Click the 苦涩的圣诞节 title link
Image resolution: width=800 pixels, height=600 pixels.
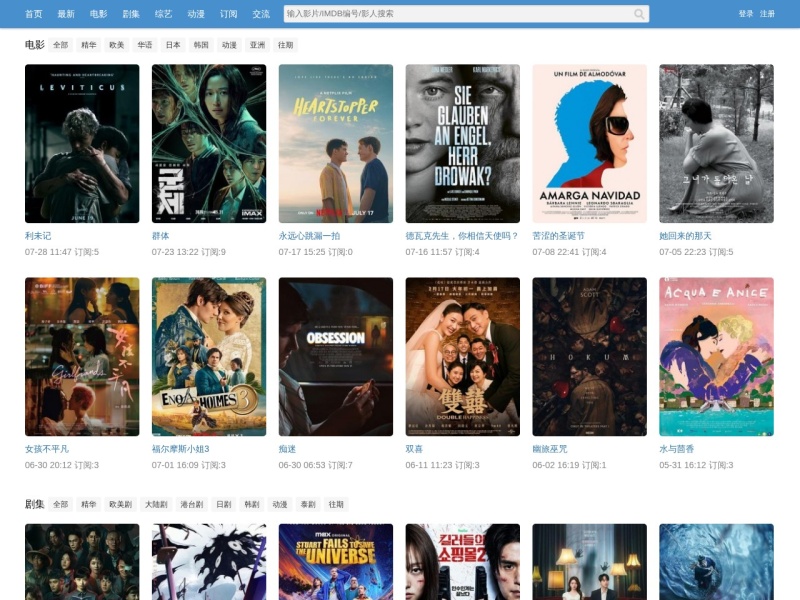tap(558, 236)
